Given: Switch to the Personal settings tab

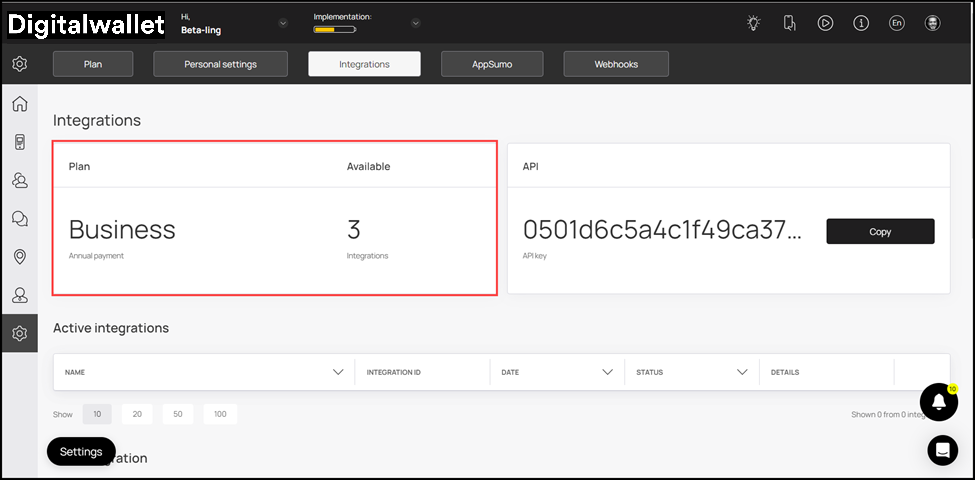Looking at the screenshot, I should [x=220, y=64].
